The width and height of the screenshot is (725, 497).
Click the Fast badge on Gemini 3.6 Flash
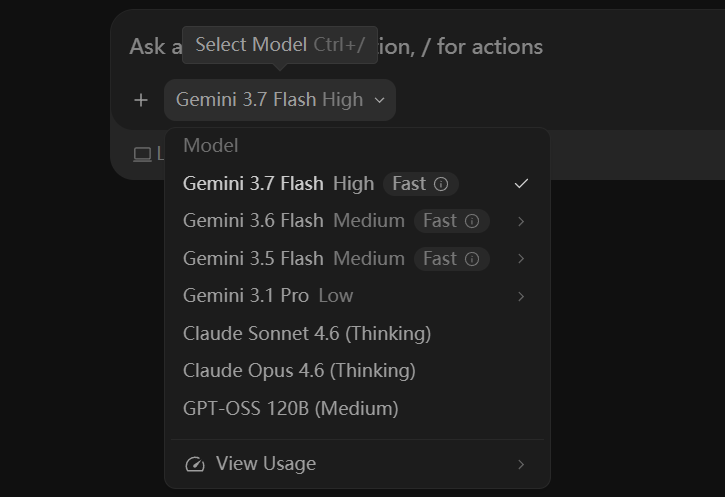[x=451, y=221]
